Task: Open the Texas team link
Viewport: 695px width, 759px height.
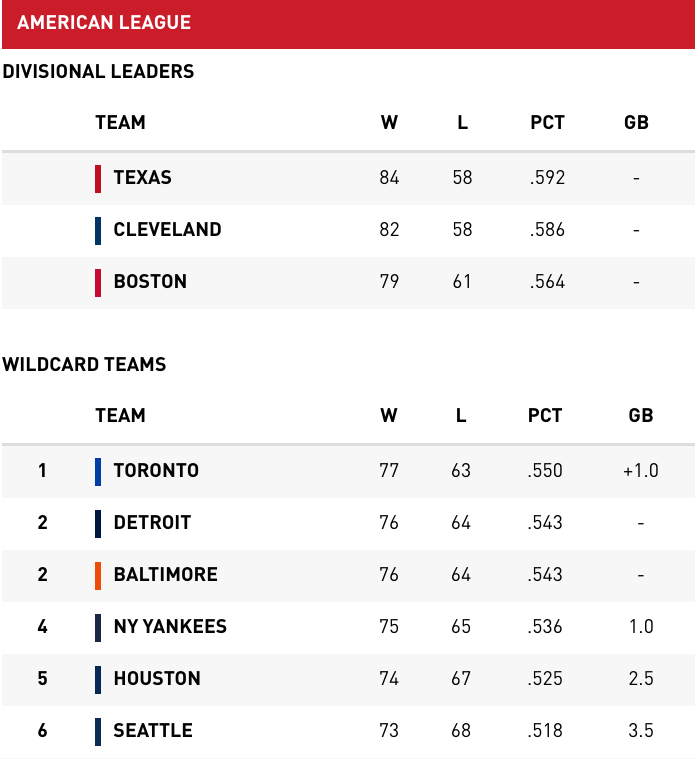Action: point(142,178)
